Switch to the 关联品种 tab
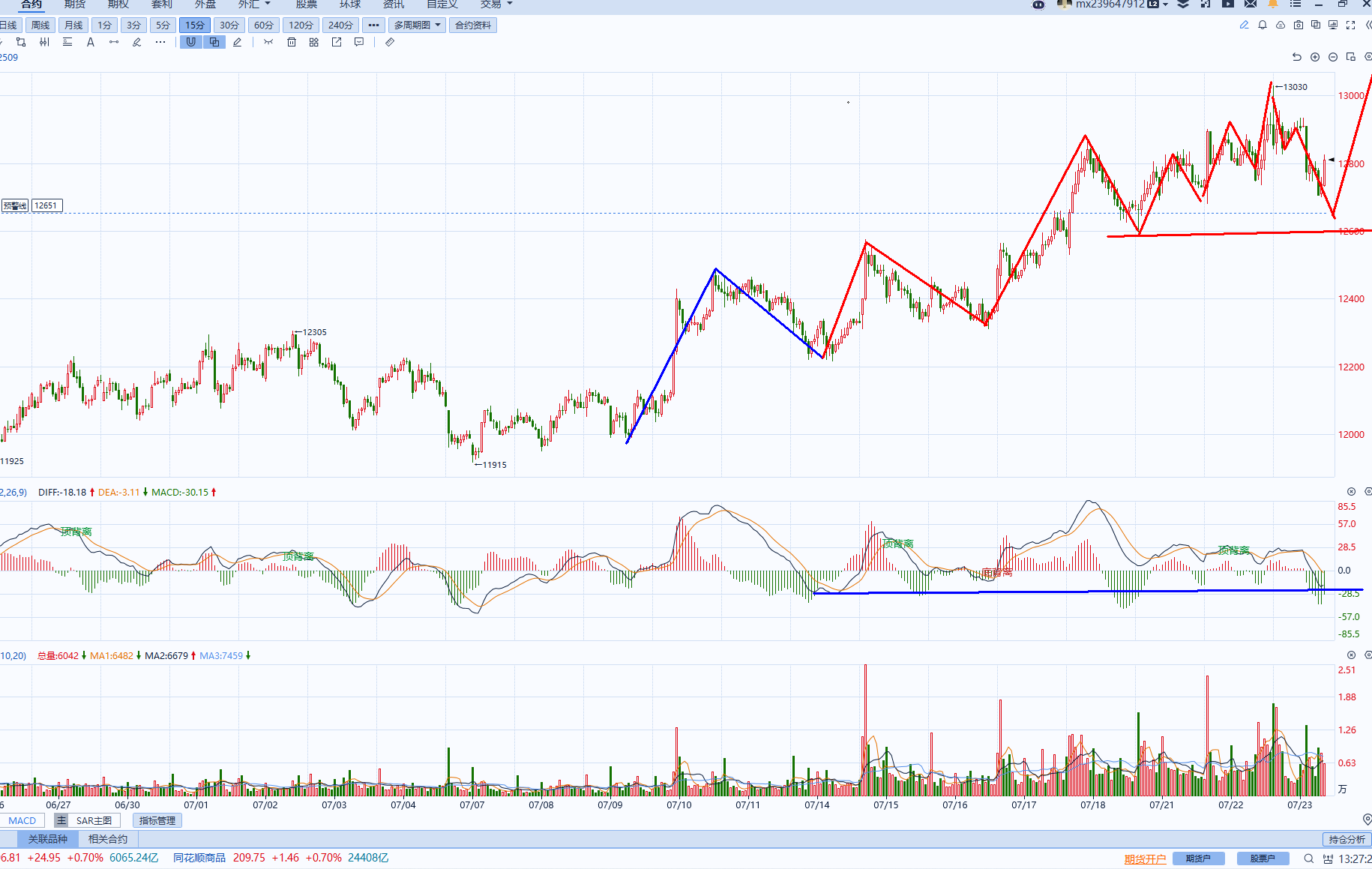The height and width of the screenshot is (869, 1372). pos(48,839)
